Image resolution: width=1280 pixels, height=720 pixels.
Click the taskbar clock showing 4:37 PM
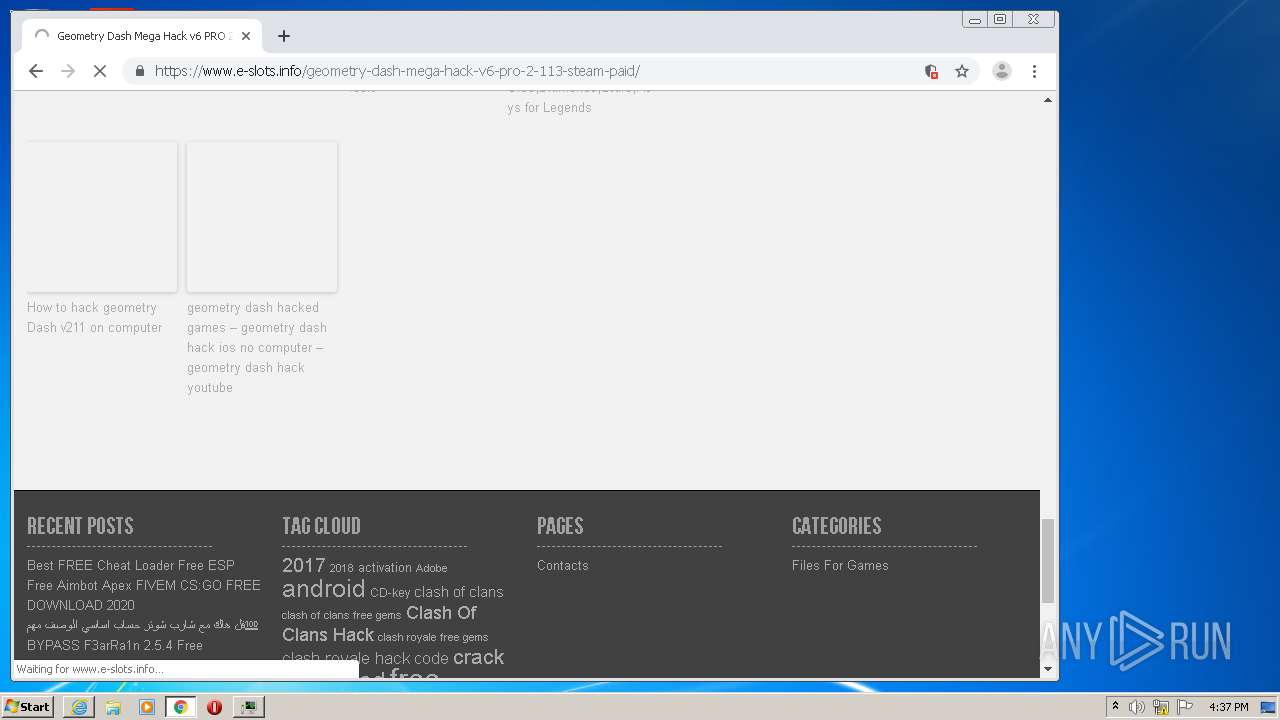(x=1228, y=707)
